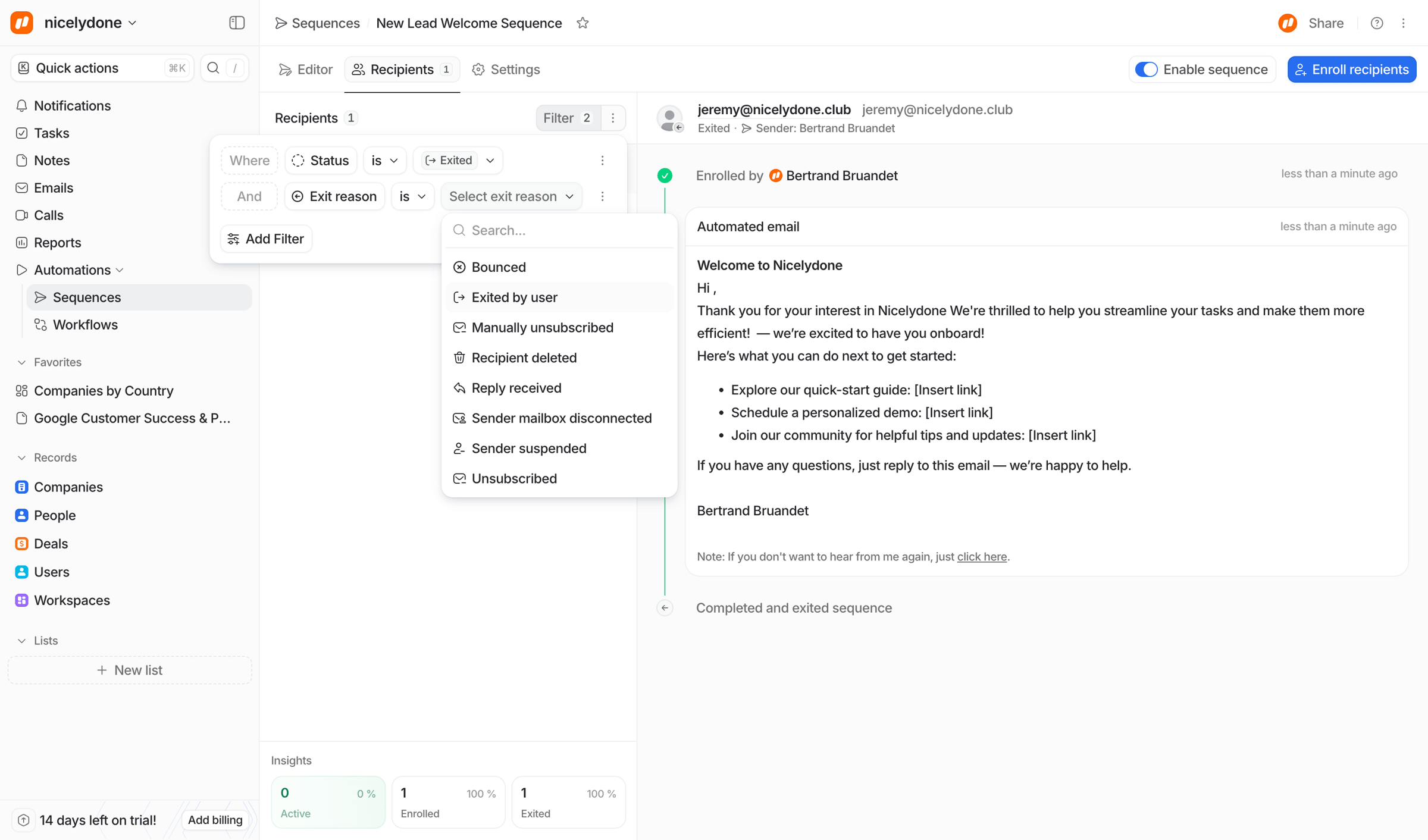Open the Status operator 'is' dropdown

pos(384,160)
